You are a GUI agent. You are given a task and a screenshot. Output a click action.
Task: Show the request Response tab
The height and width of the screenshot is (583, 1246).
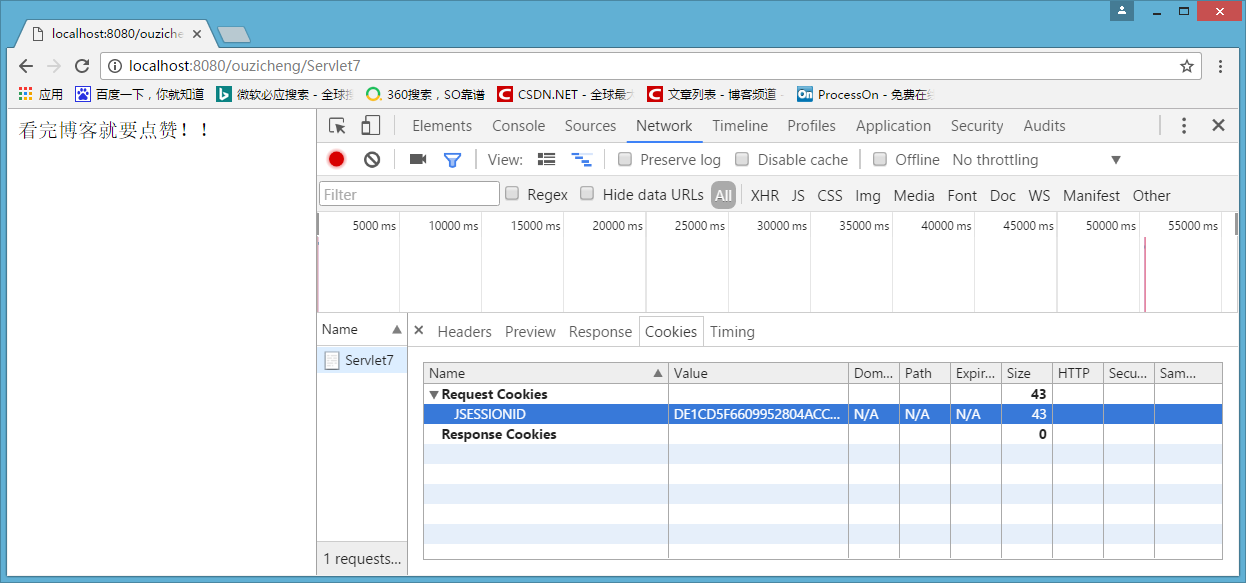point(600,331)
